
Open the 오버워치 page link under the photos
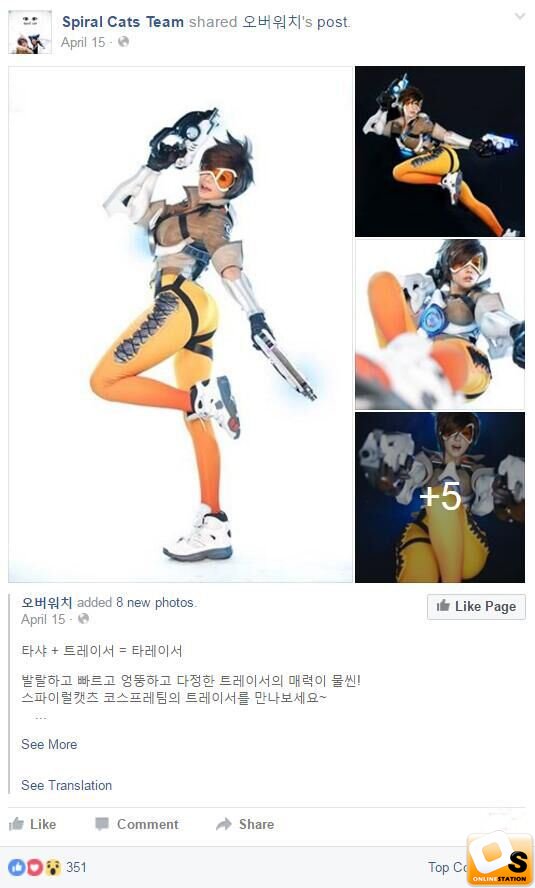[x=46, y=602]
